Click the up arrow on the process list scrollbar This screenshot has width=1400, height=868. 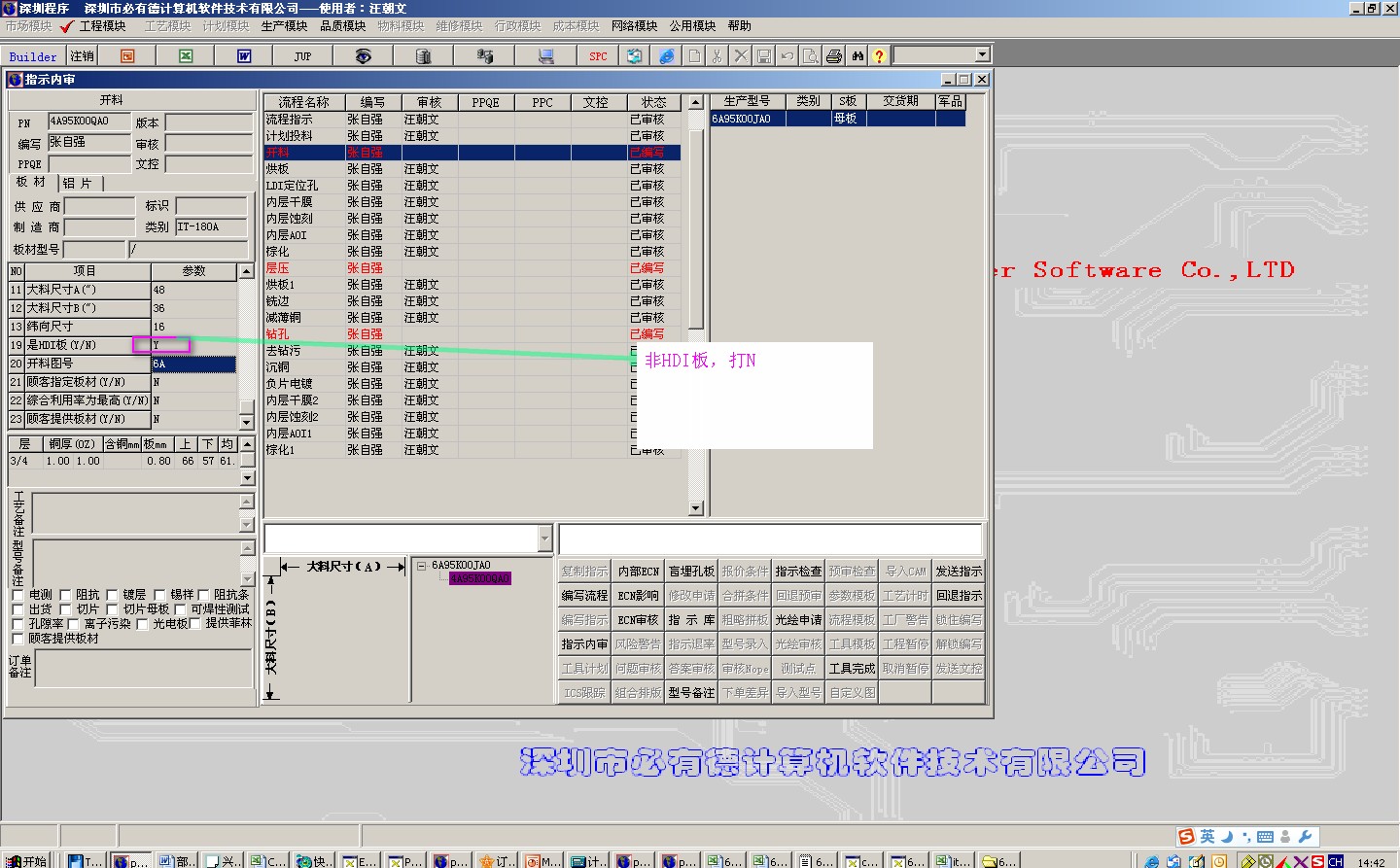[x=695, y=102]
